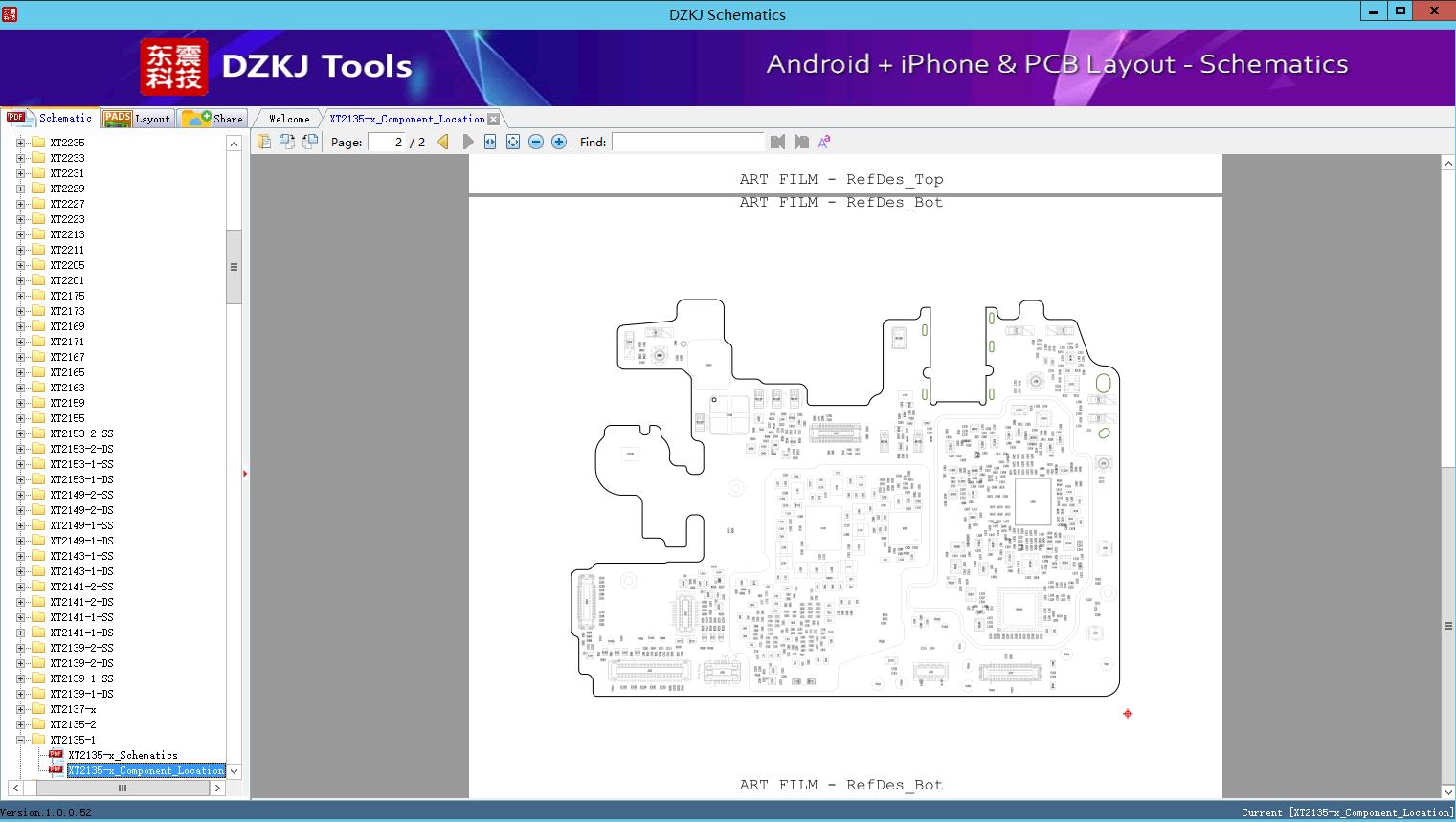Go to next page with the blue arrow
The width and height of the screenshot is (1456, 822).
(x=468, y=141)
